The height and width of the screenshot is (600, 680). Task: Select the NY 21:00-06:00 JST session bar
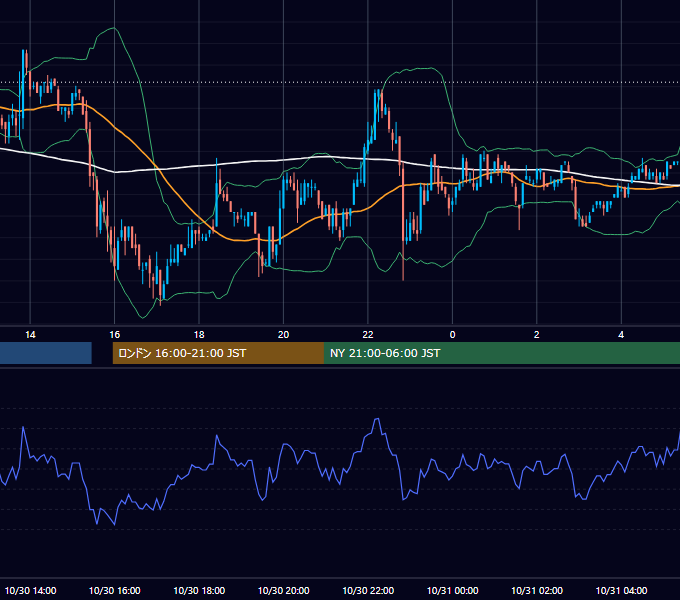[502, 353]
